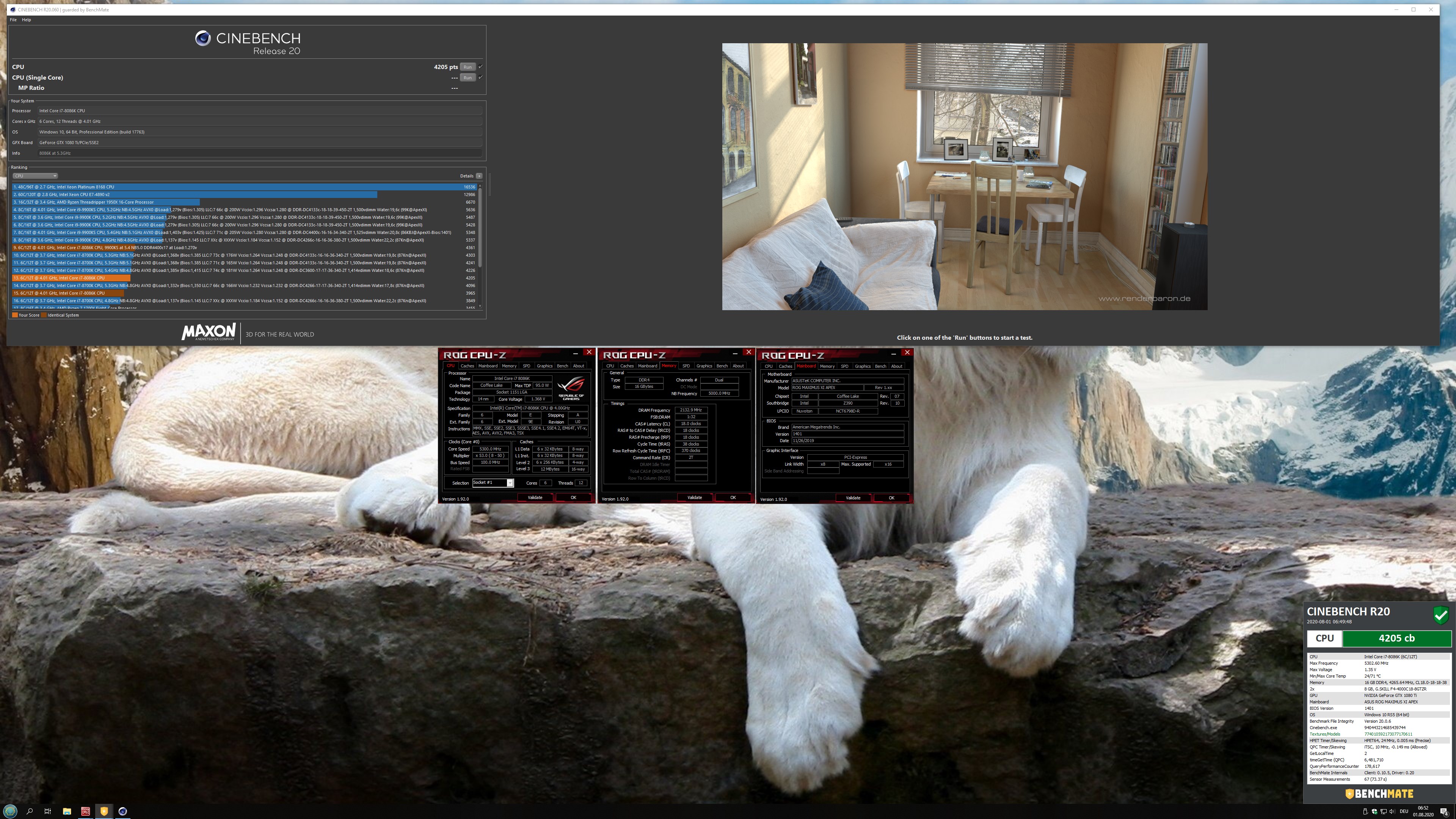1456x819 pixels.
Task: Open the Socket #1 selection dropdown
Action: 493,483
